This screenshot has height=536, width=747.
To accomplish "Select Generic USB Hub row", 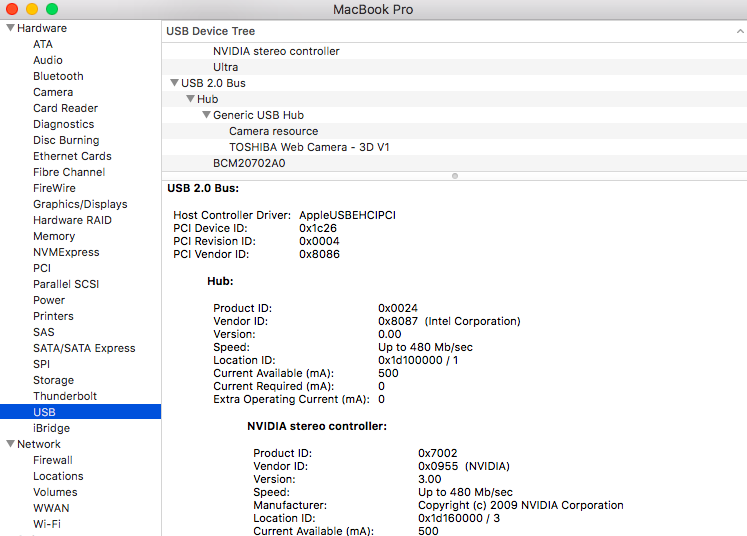I will pyautogui.click(x=454, y=115).
